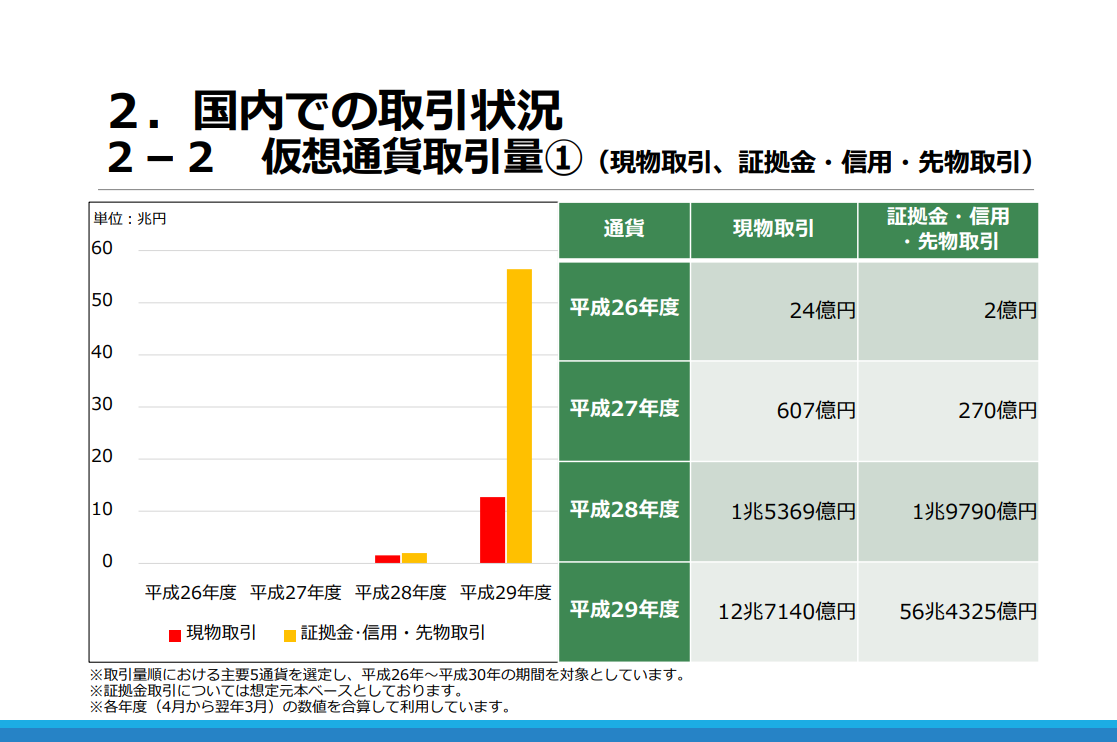Click the 通貨 table header cell
The width and height of the screenshot is (1117, 742).
624,230
